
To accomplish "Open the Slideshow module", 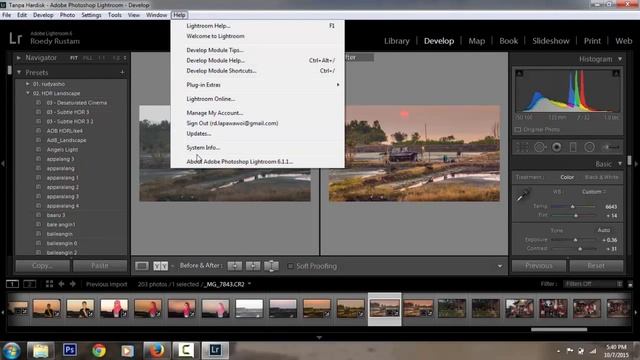I will [x=551, y=41].
